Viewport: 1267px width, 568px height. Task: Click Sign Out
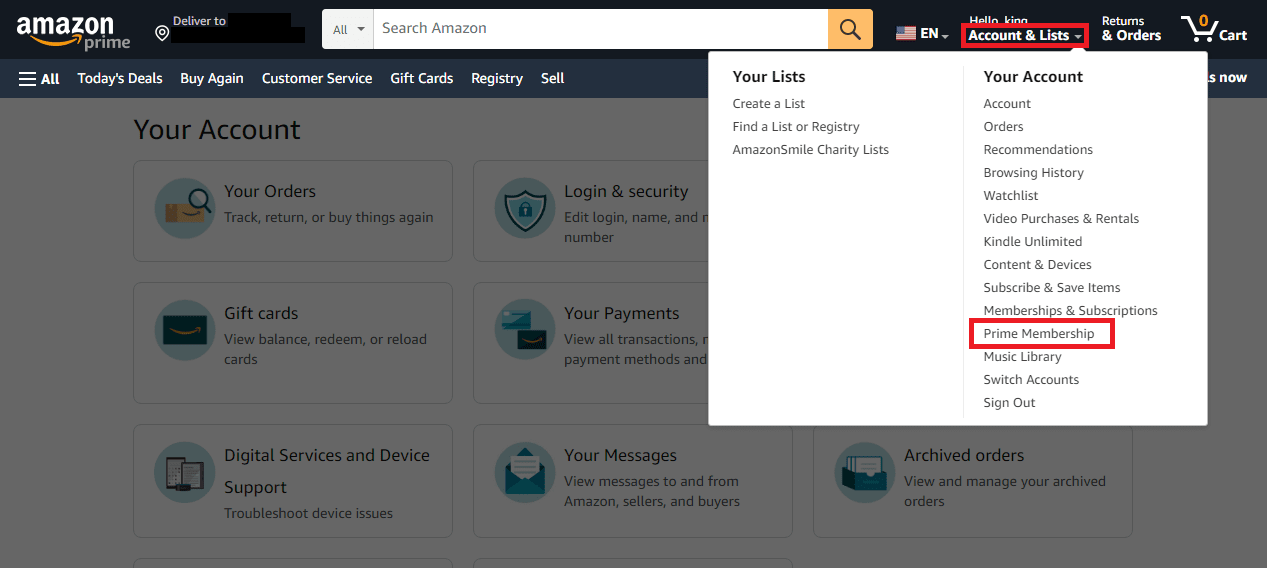click(1009, 403)
